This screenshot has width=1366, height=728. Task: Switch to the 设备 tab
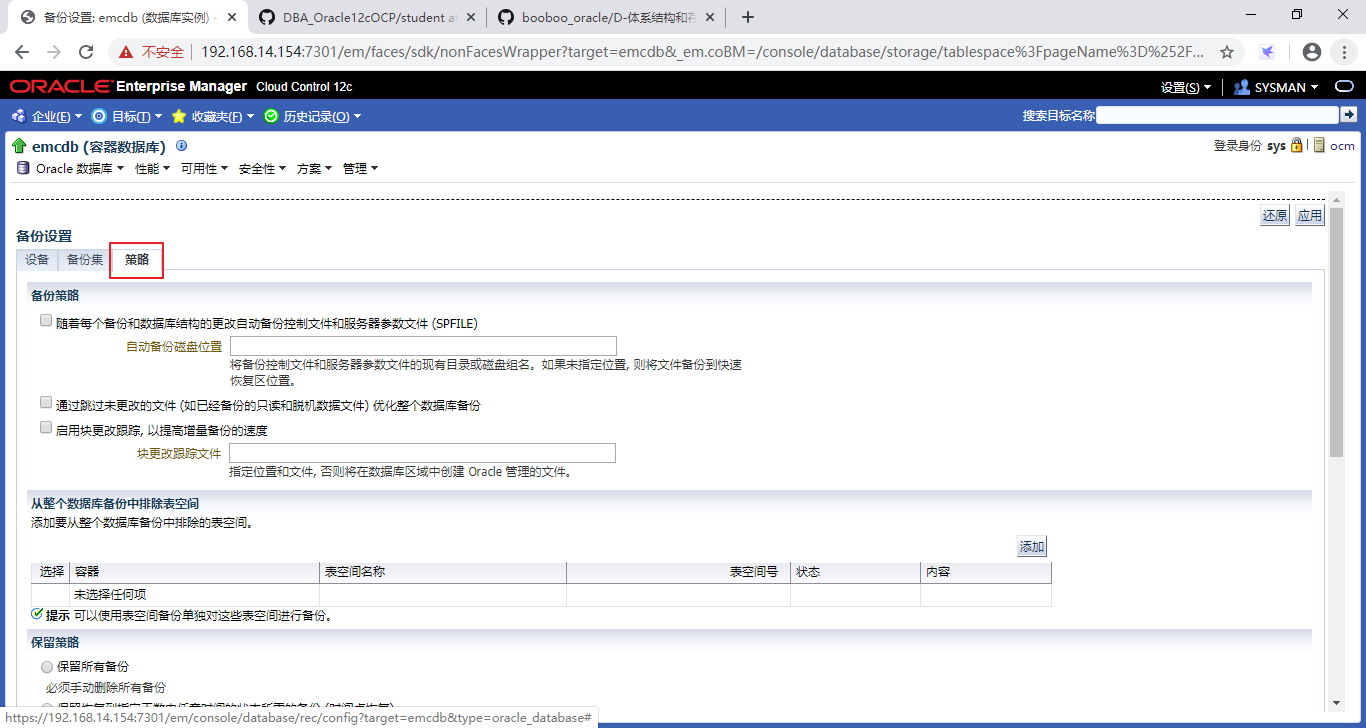37,260
